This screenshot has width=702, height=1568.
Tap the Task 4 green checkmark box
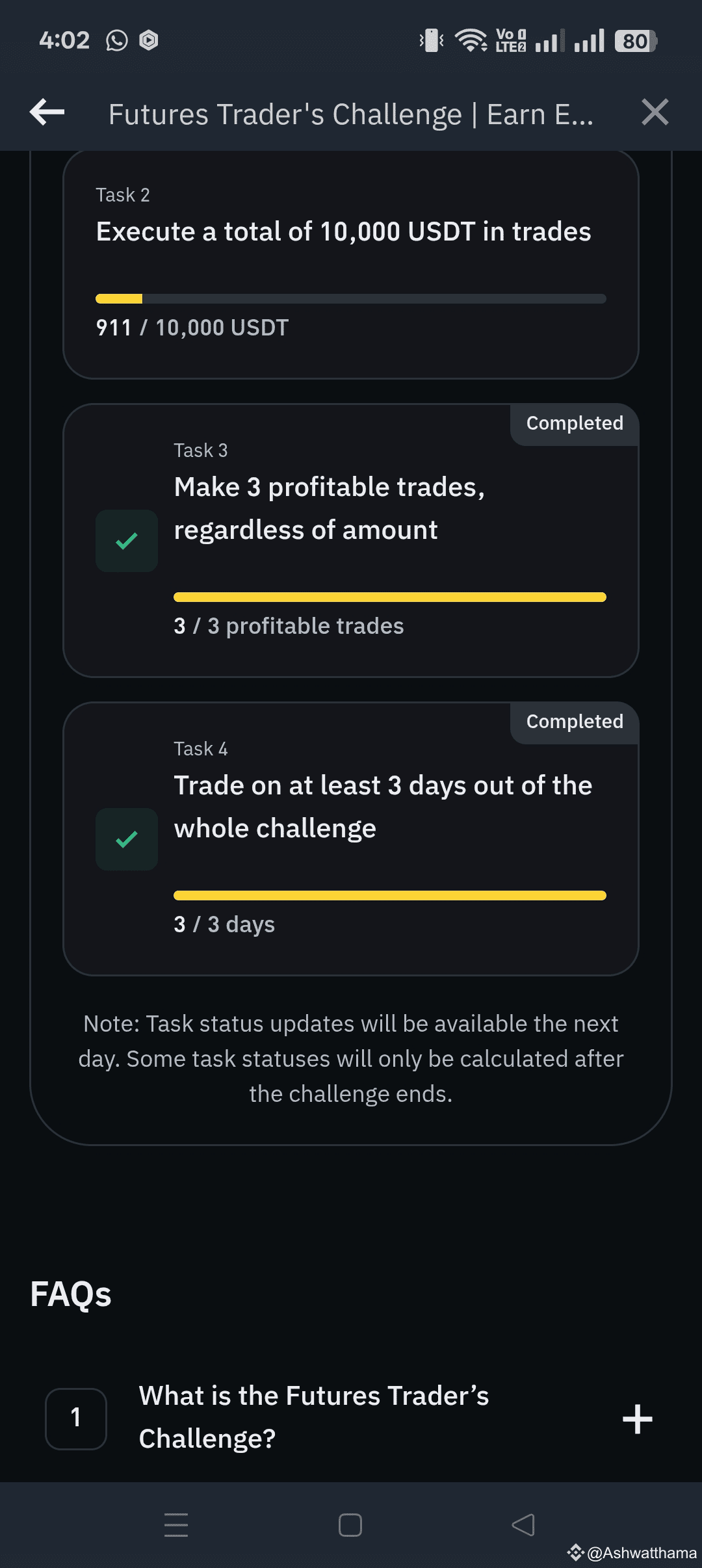tap(127, 839)
